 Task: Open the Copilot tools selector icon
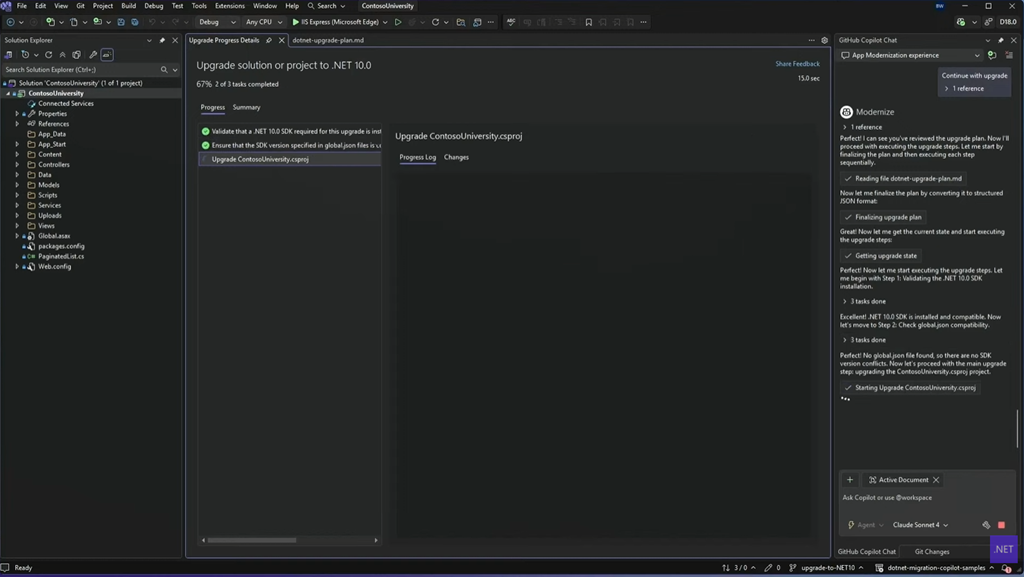click(x=986, y=525)
